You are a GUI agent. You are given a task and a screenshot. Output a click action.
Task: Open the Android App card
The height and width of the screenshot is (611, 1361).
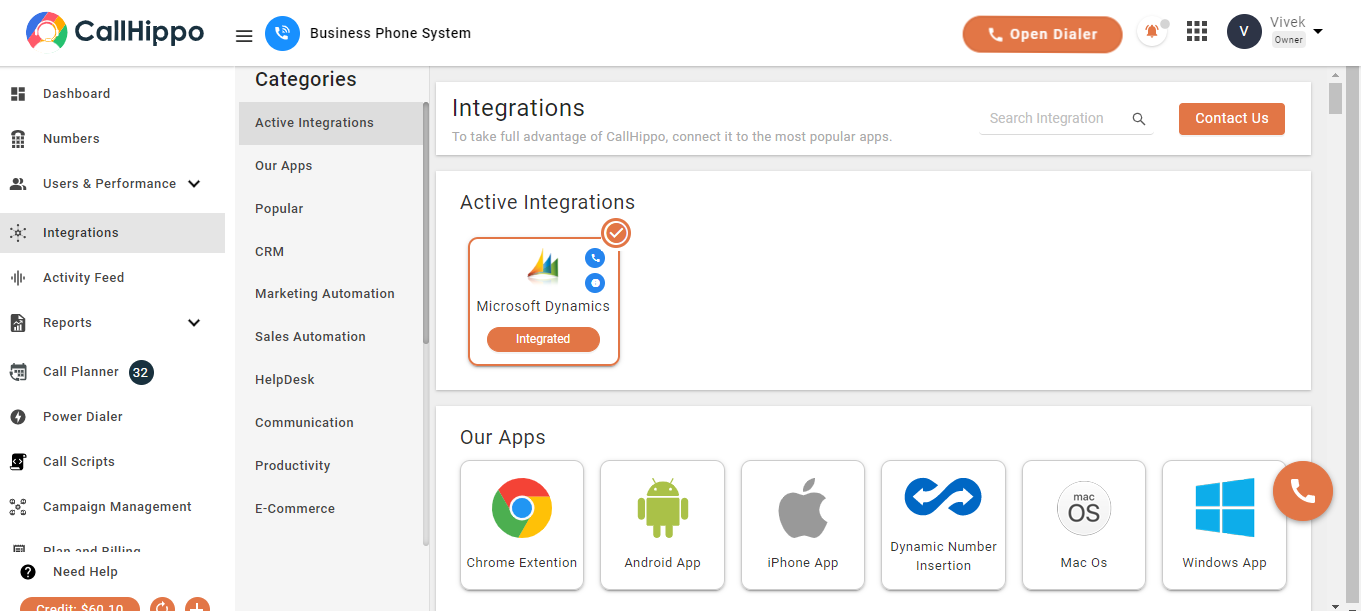662,525
